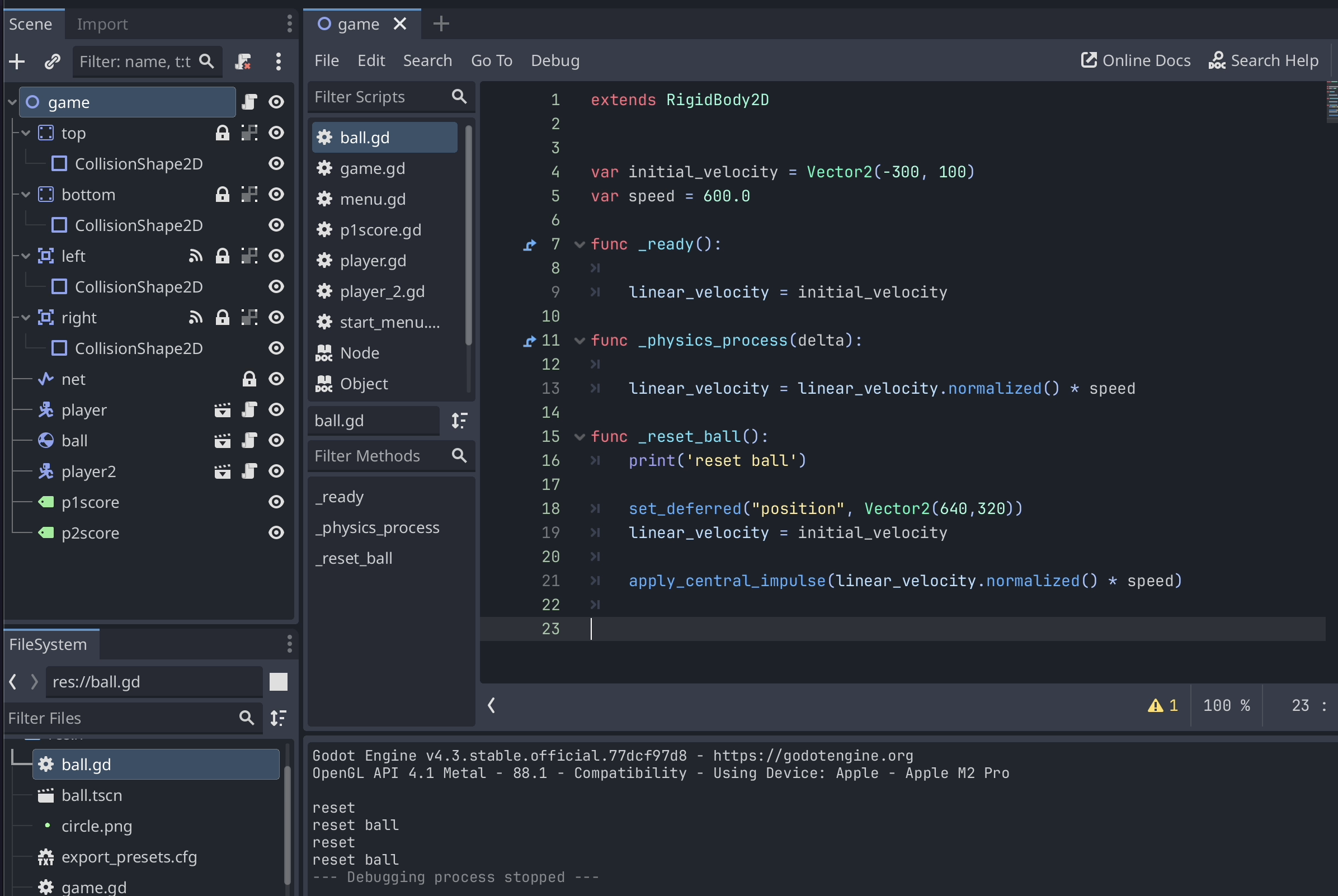Toggle visibility of ball node
This screenshot has height=896, width=1338.
pos(277,441)
